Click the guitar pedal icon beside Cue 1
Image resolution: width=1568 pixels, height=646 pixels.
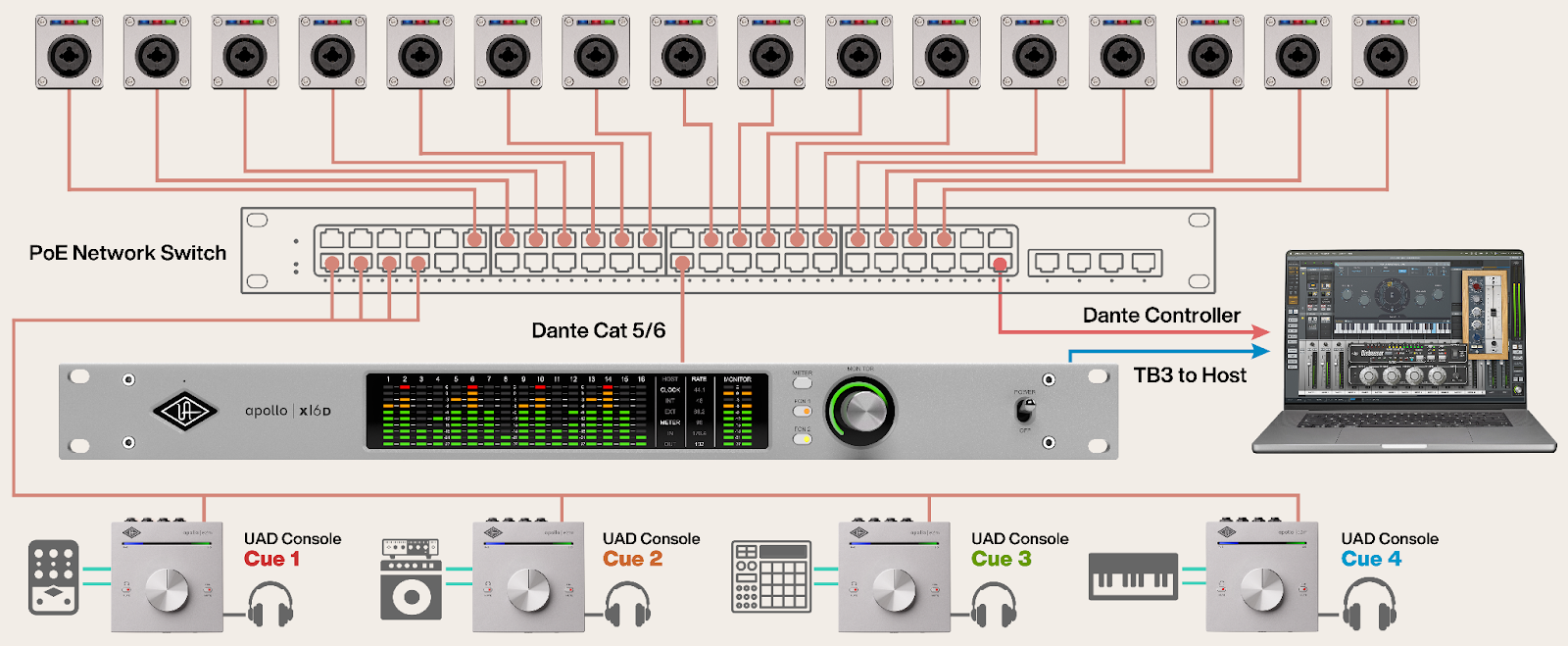coord(53,577)
